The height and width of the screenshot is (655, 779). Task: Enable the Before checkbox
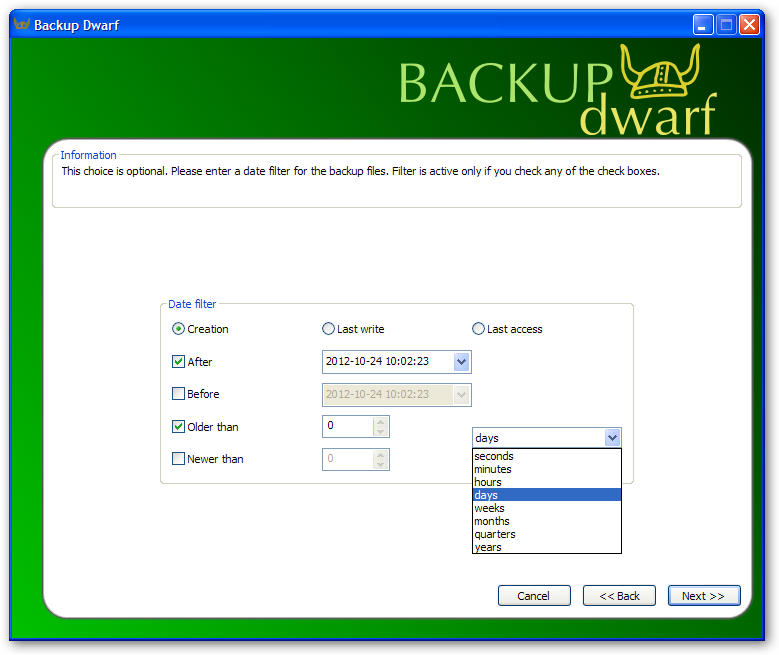click(178, 394)
